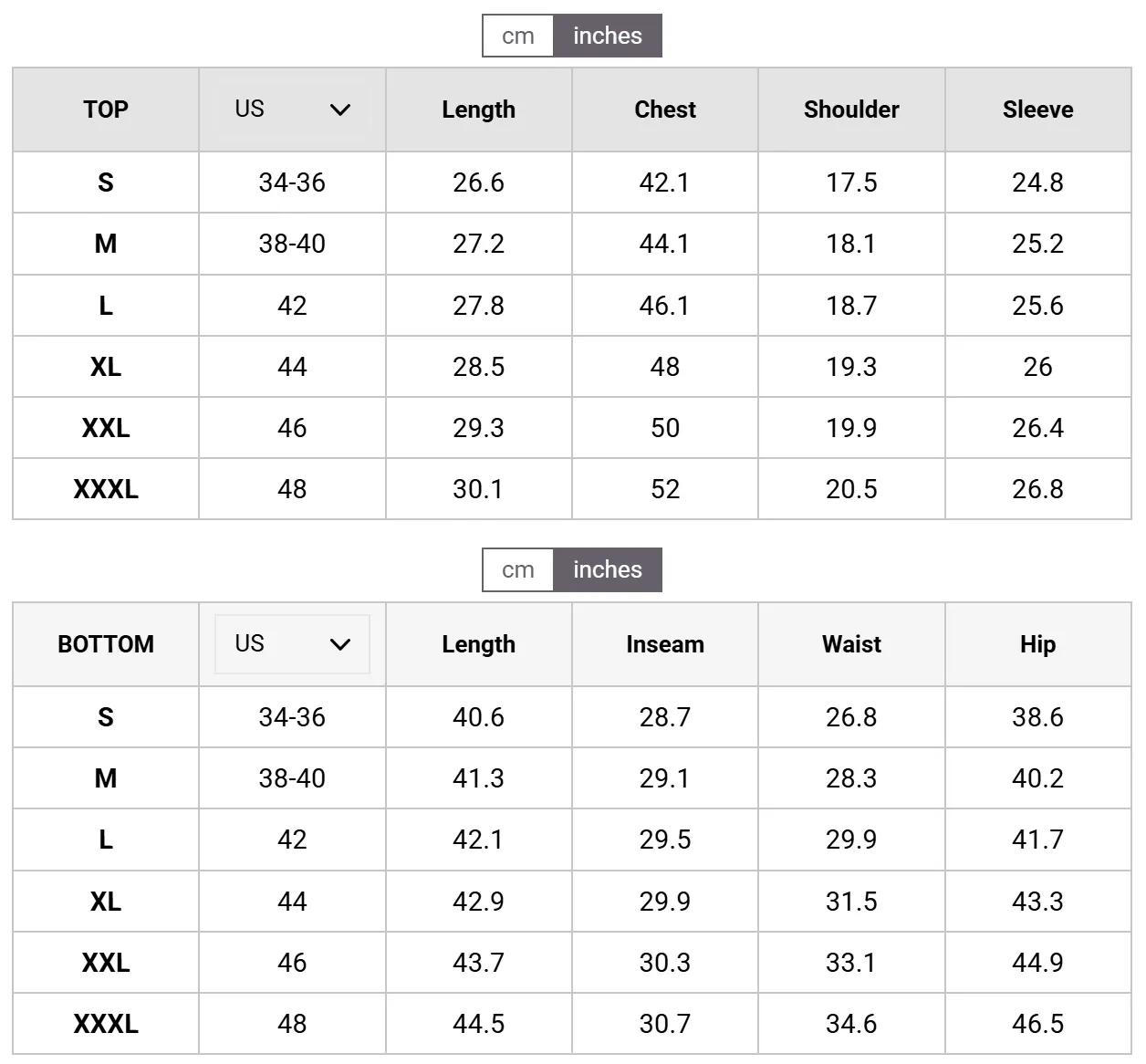The width and height of the screenshot is (1146, 1064).
Task: Select inches toggle above TOP table
Action: (x=608, y=36)
